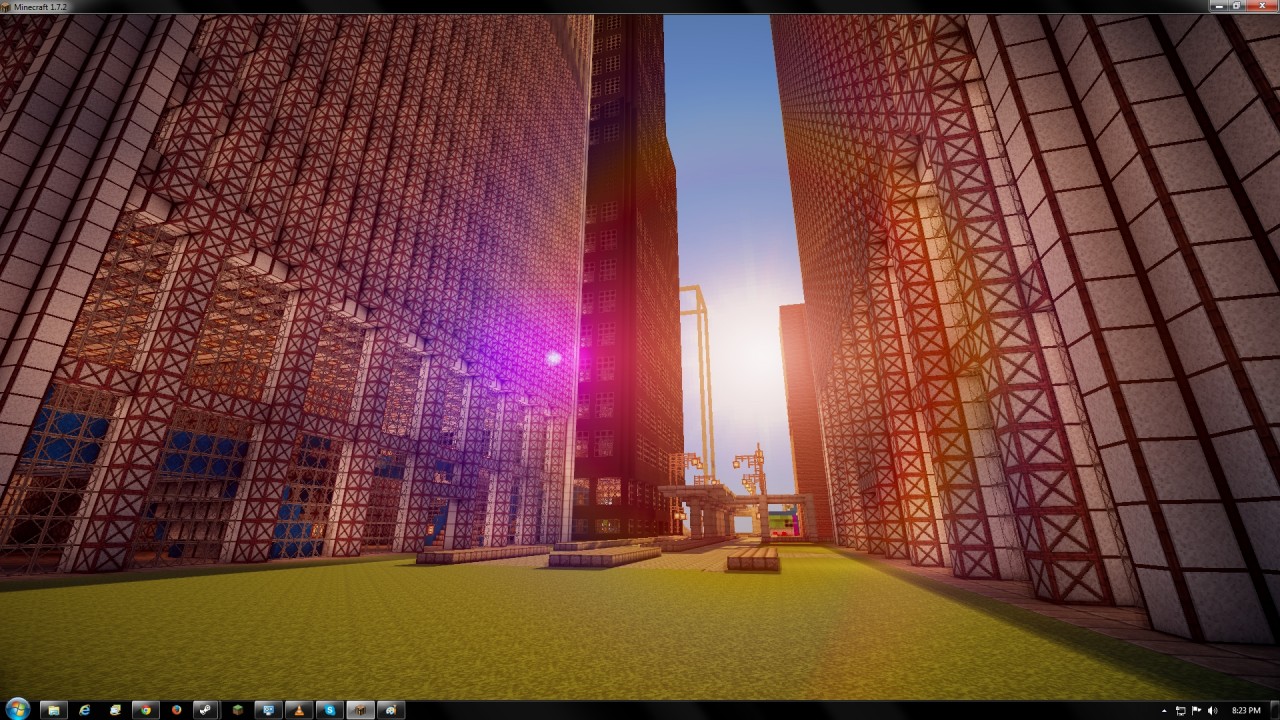The image size is (1280, 720).
Task: Launch Minecraft via the grass block taskbar icon
Action: tap(240, 710)
